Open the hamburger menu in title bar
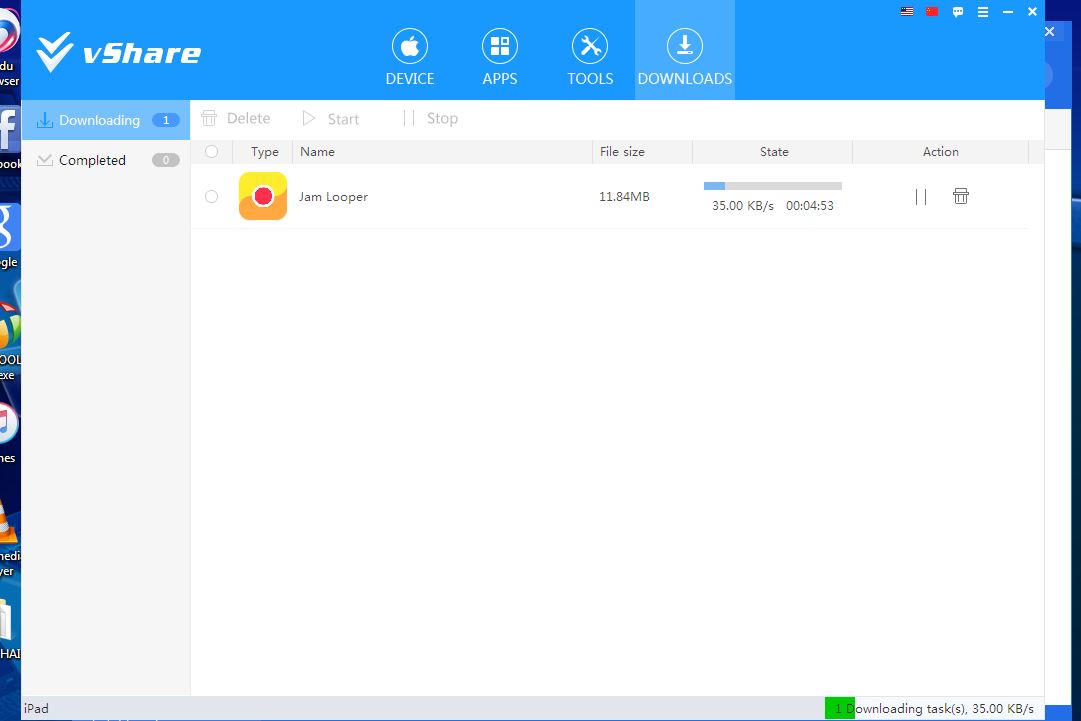Viewport: 1081px width, 721px height. 983,12
